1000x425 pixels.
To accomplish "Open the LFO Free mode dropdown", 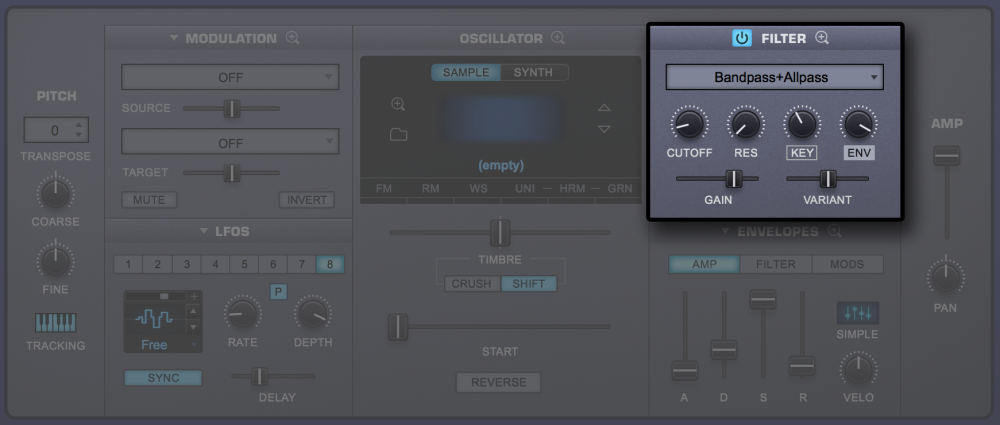I will (163, 345).
